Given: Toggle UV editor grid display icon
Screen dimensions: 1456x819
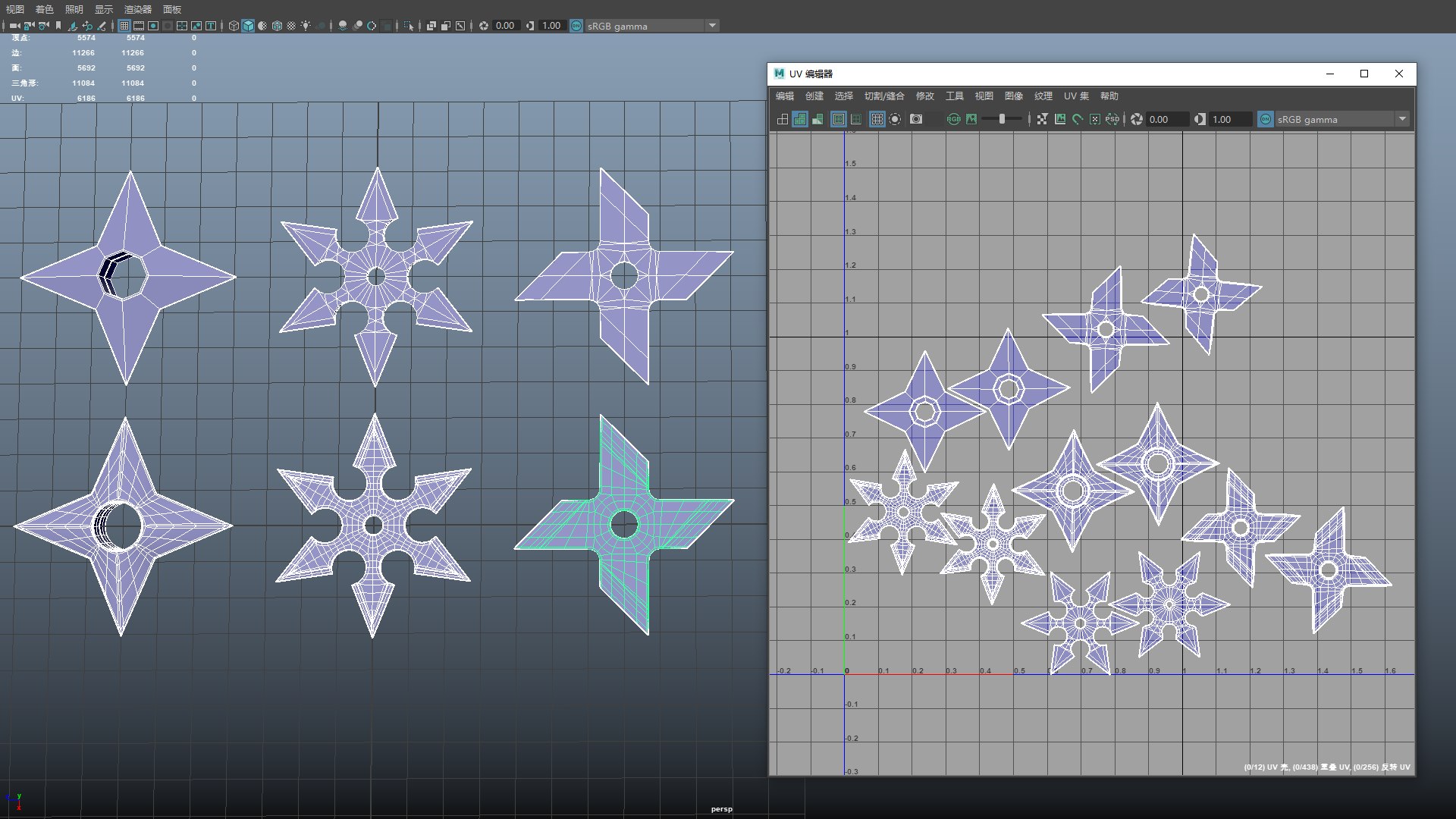Looking at the screenshot, I should pos(877,119).
